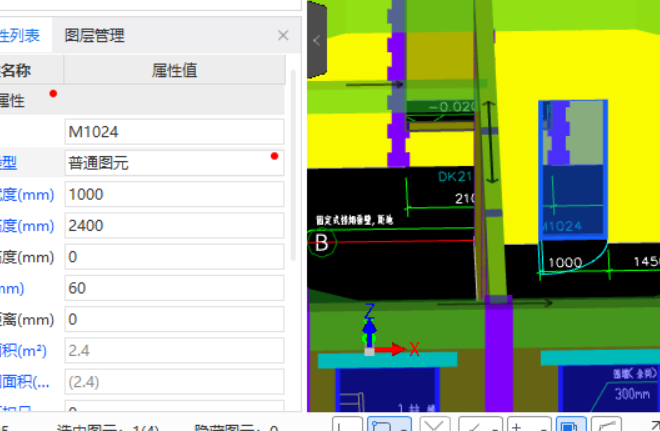
Task: Collapse the side panel using the arrow handle
Action: (x=317, y=40)
